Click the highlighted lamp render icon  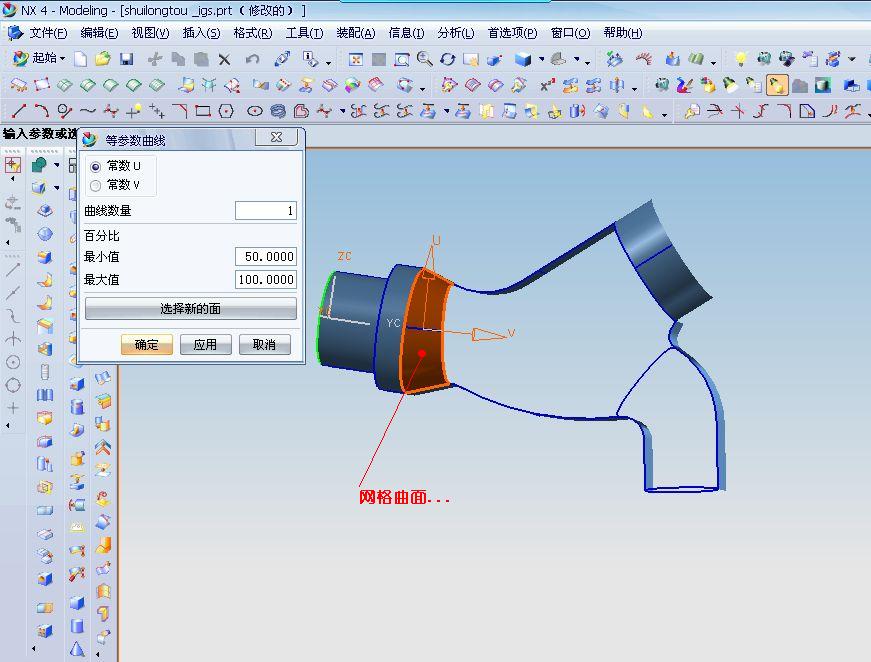pyautogui.click(x=777, y=85)
